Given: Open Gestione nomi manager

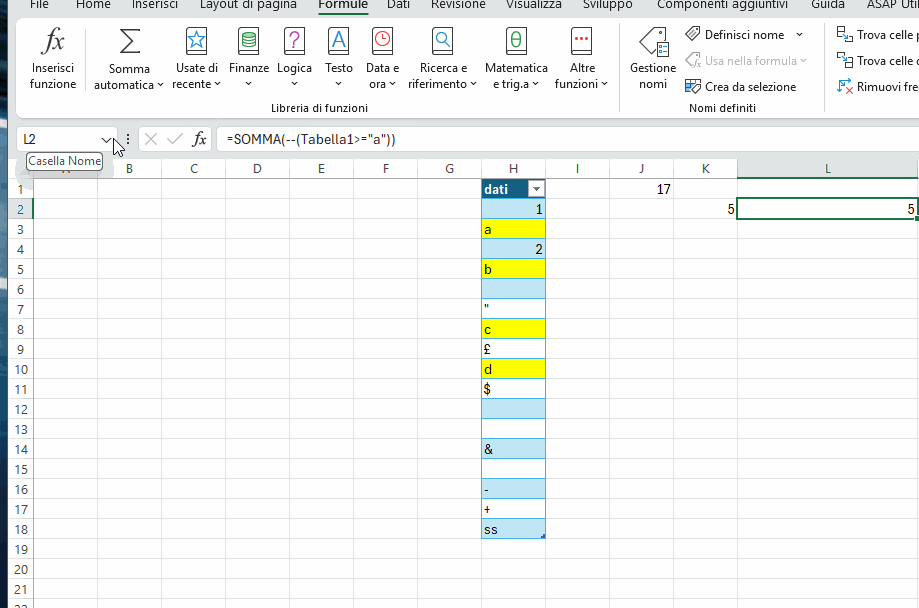Looking at the screenshot, I should coord(653,59).
